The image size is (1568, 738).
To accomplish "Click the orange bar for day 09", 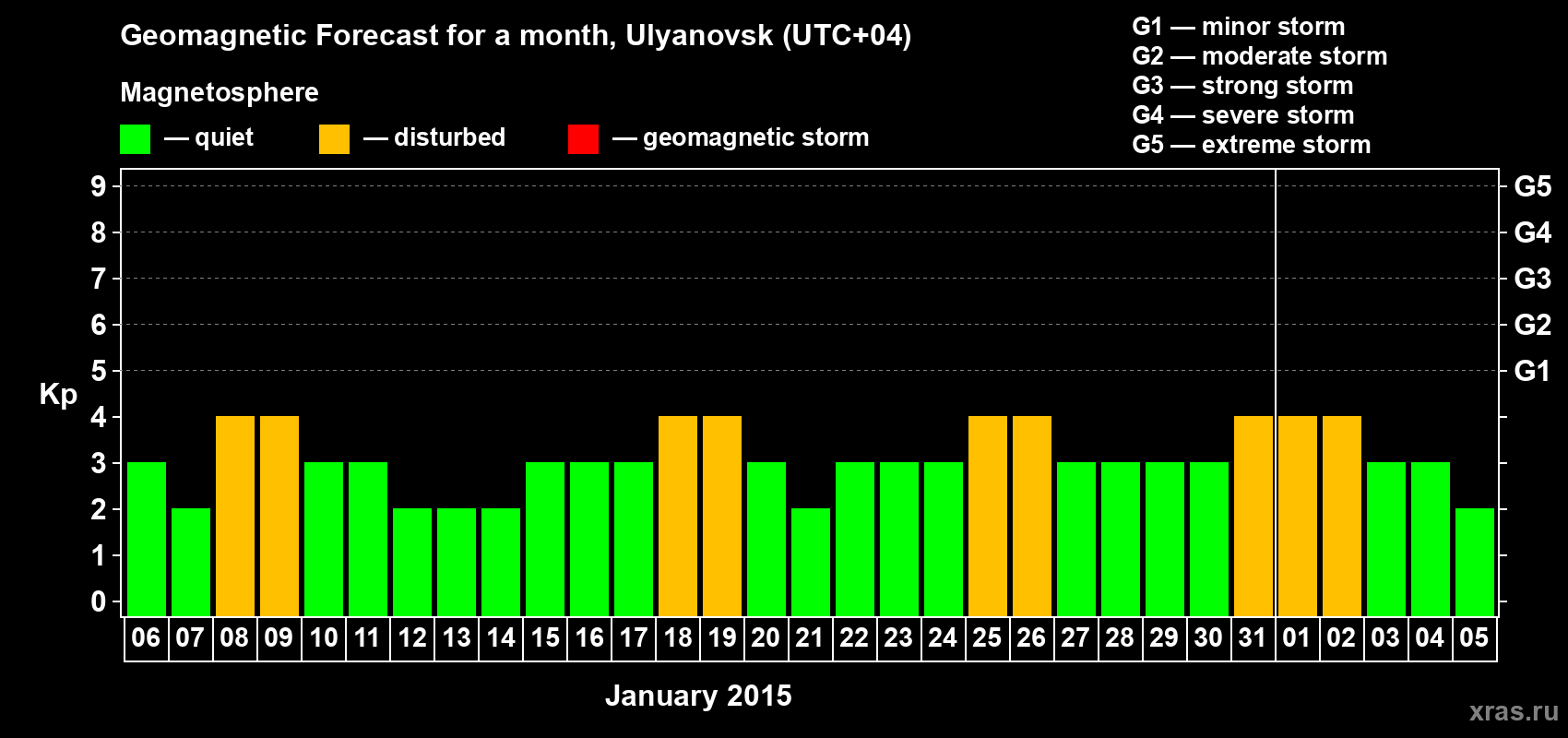I will click(279, 517).
